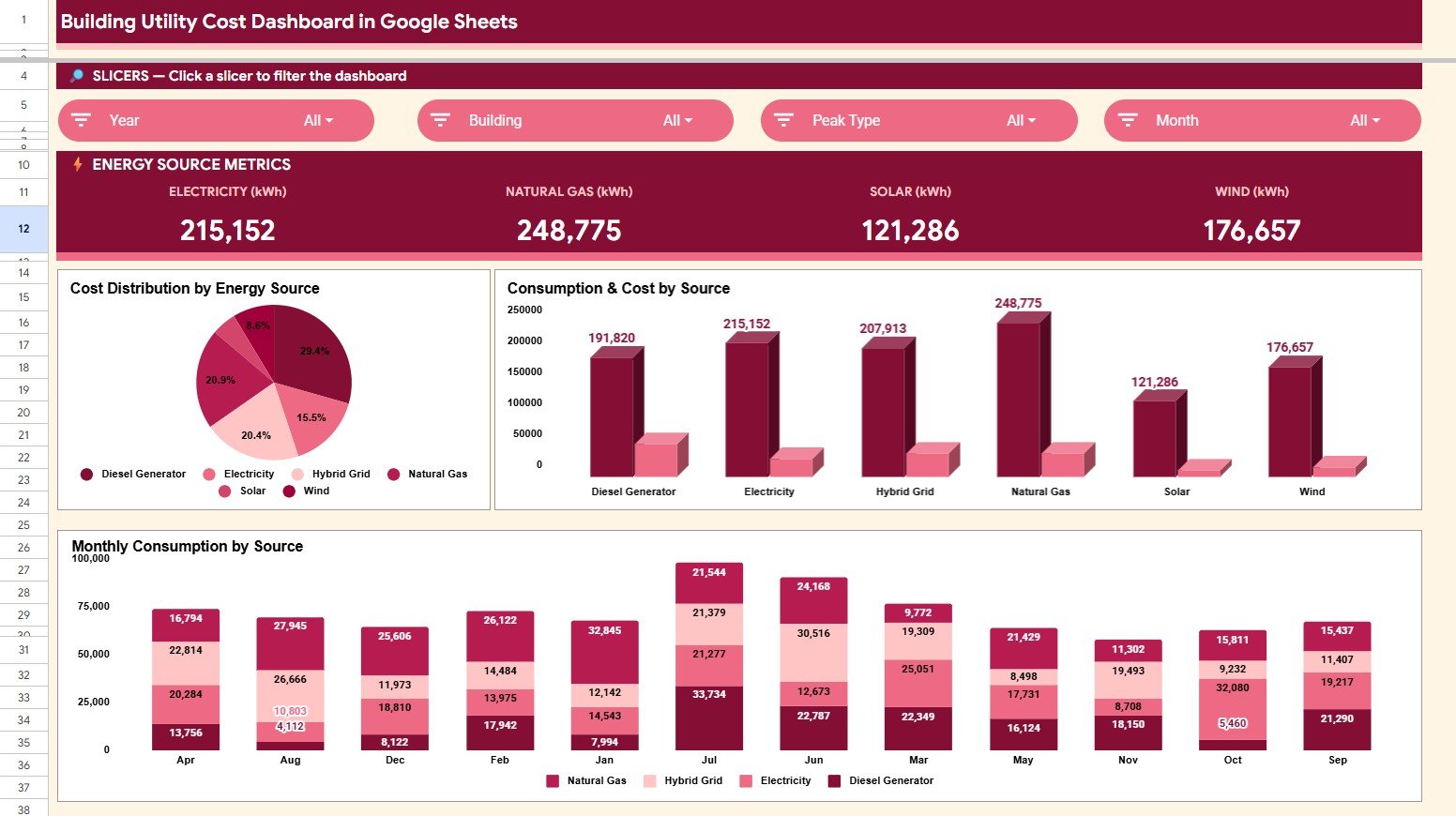Select row header 12
1456x816 pixels.
click(x=23, y=229)
